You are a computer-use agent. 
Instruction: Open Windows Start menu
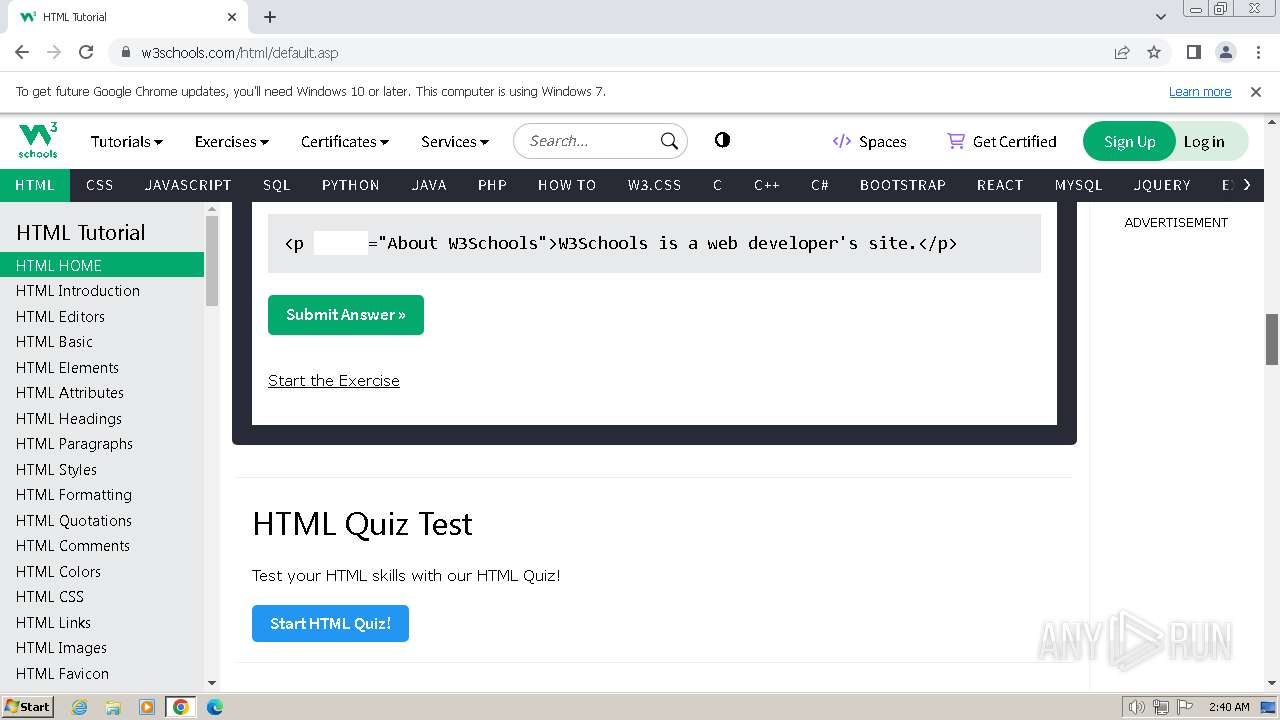click(x=28, y=706)
